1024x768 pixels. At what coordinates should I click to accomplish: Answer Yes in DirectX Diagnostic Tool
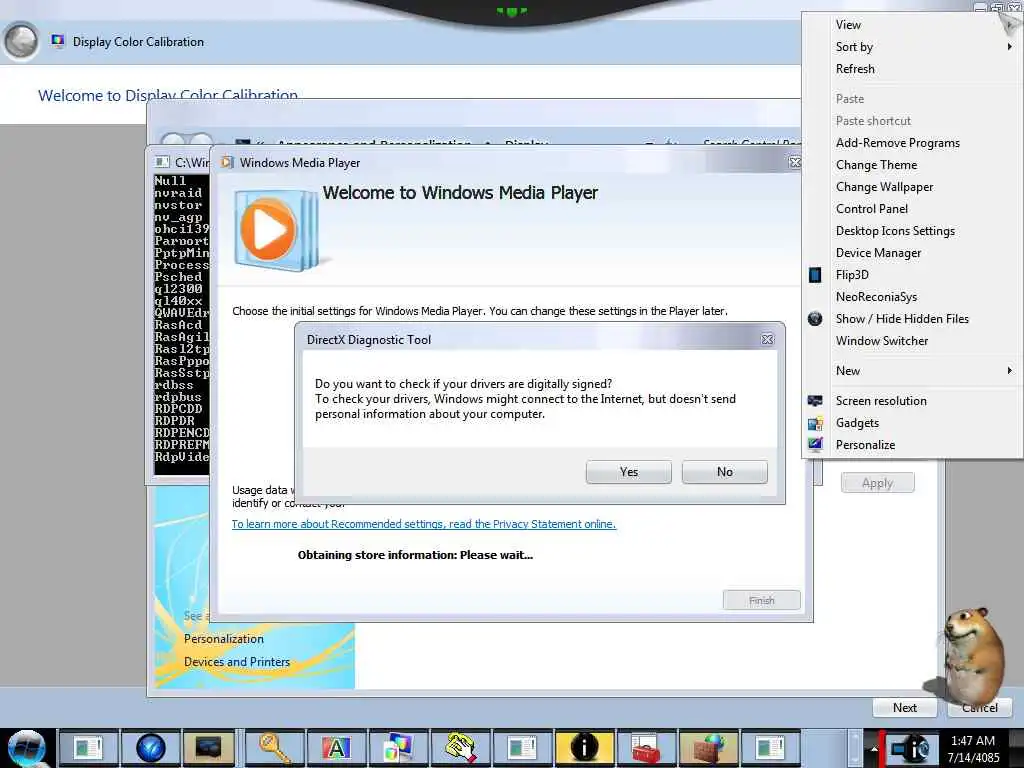[x=628, y=472]
